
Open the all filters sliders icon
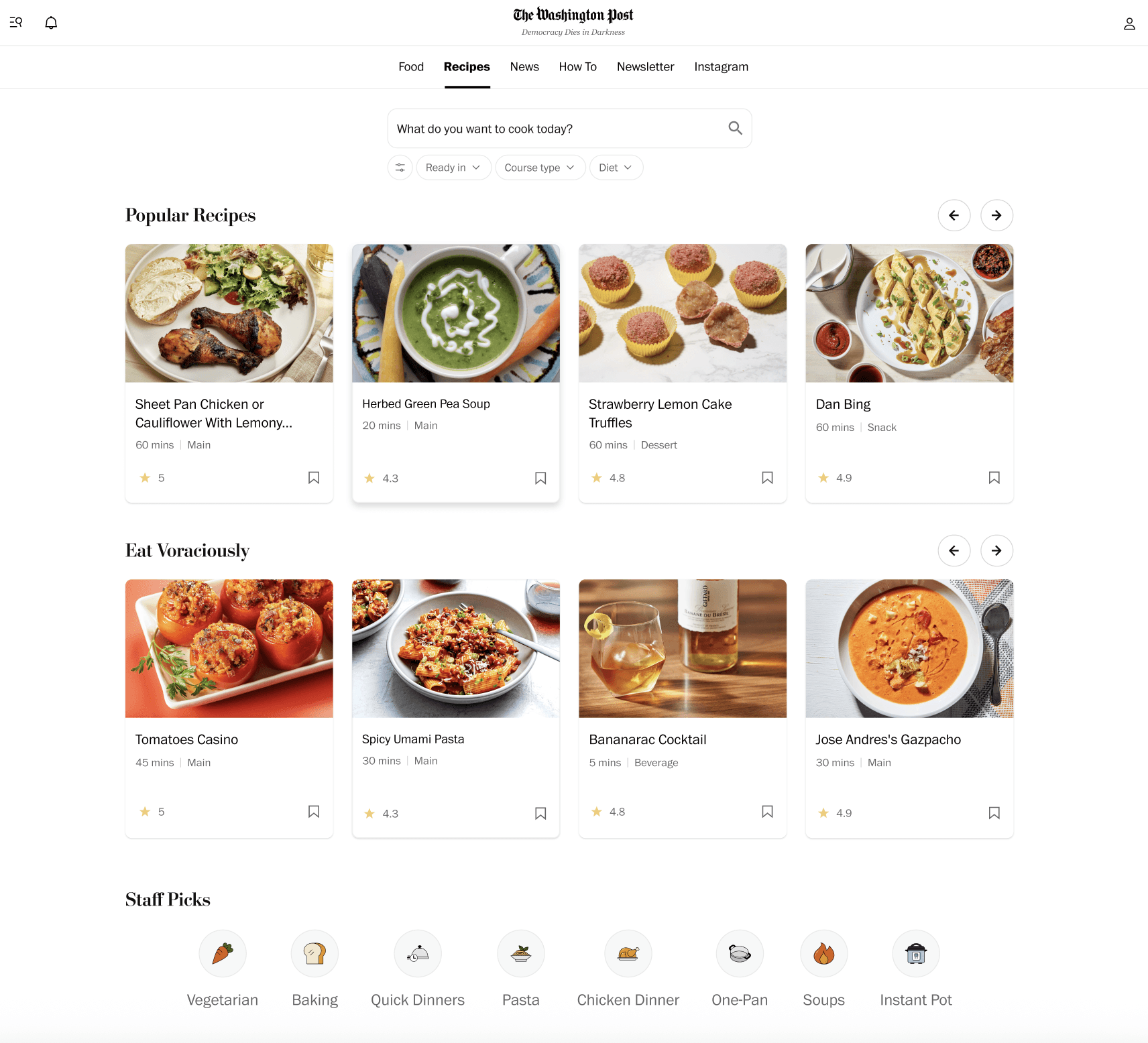400,168
